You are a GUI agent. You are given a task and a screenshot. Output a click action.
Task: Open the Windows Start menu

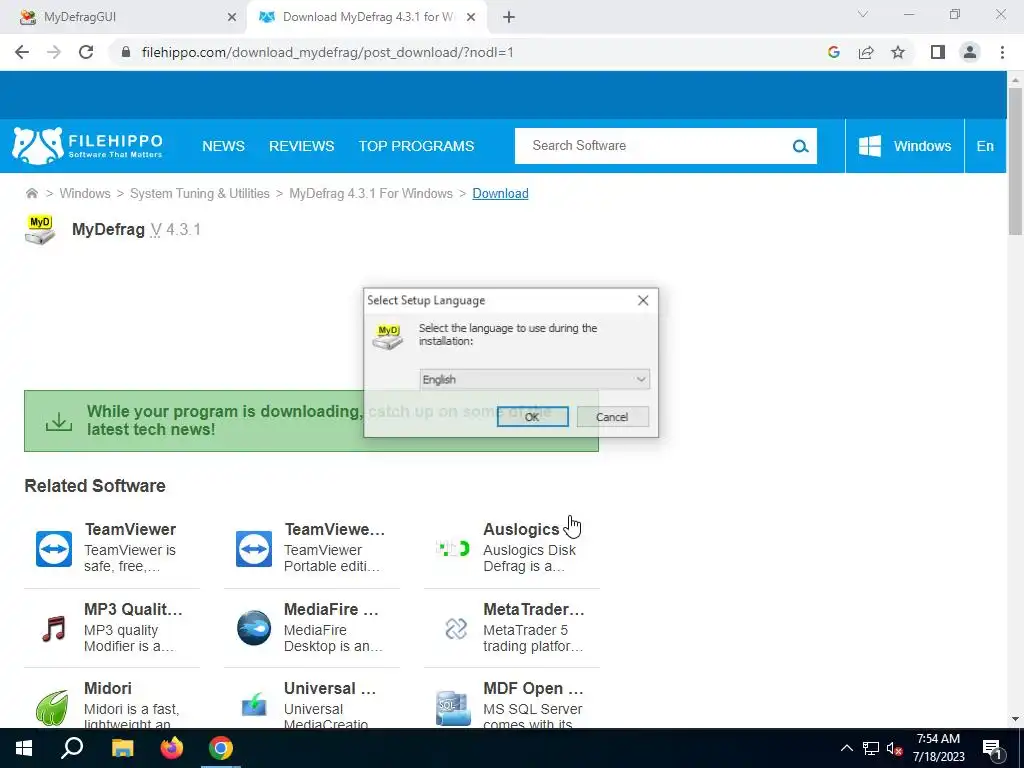click(24, 748)
